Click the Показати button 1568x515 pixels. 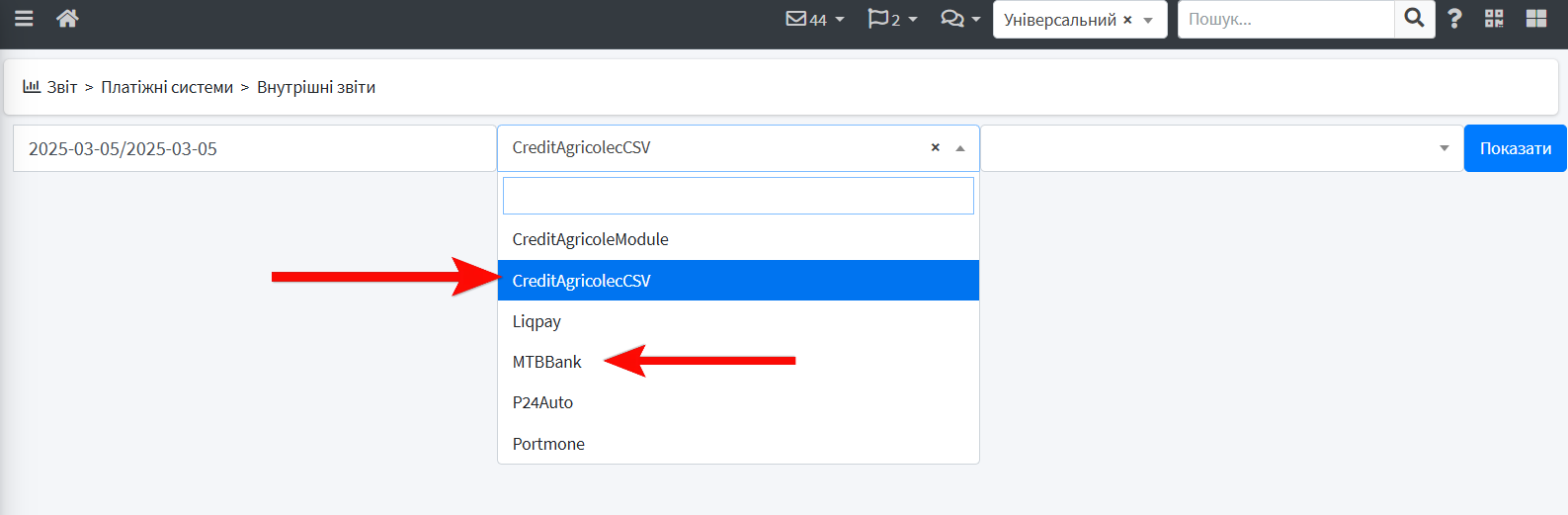1515,148
